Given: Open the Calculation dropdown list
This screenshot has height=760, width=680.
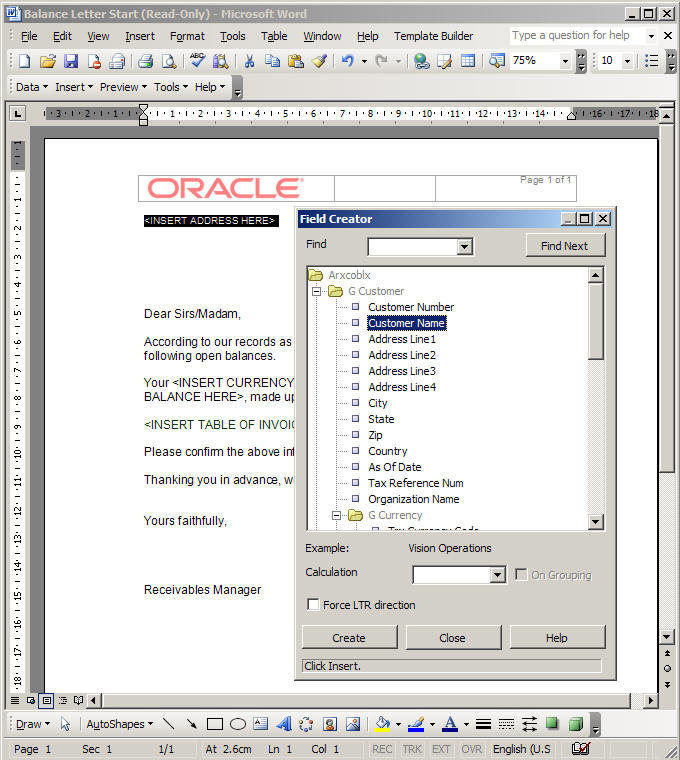Looking at the screenshot, I should click(497, 575).
